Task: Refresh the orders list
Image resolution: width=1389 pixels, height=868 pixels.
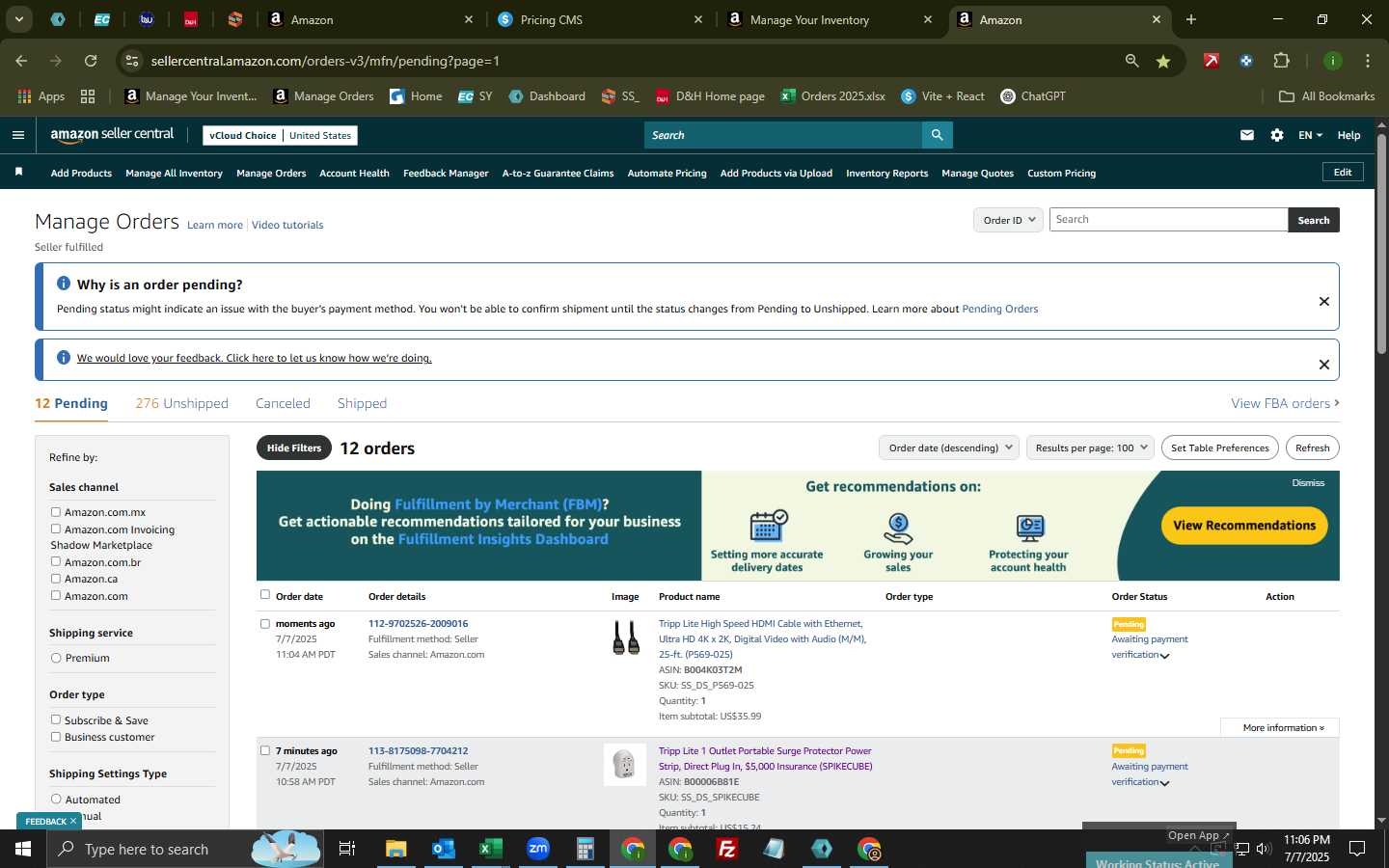Action: point(1312,448)
